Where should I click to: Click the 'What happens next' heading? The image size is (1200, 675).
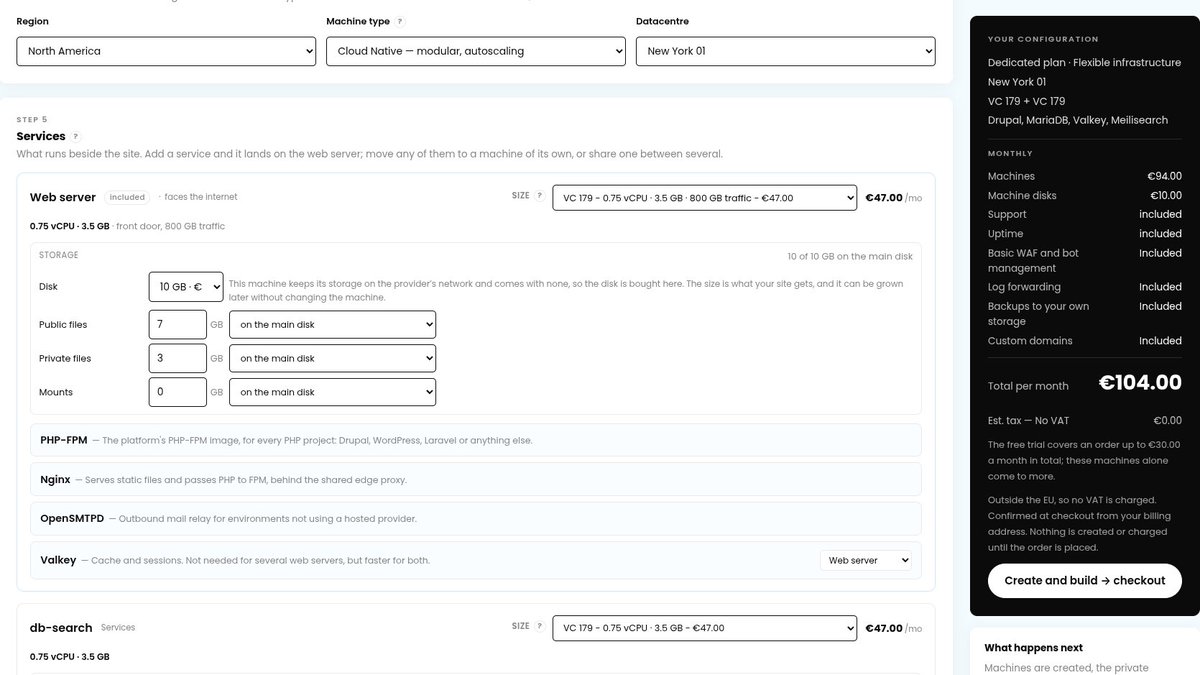click(1033, 648)
